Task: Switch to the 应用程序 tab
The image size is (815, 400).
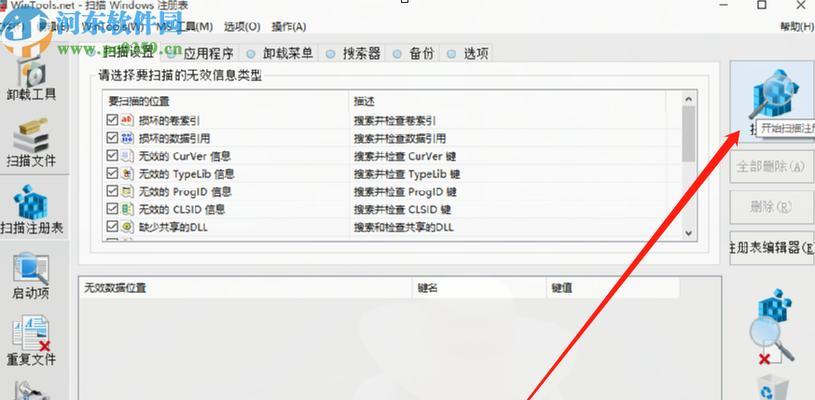Action: pyautogui.click(x=201, y=53)
